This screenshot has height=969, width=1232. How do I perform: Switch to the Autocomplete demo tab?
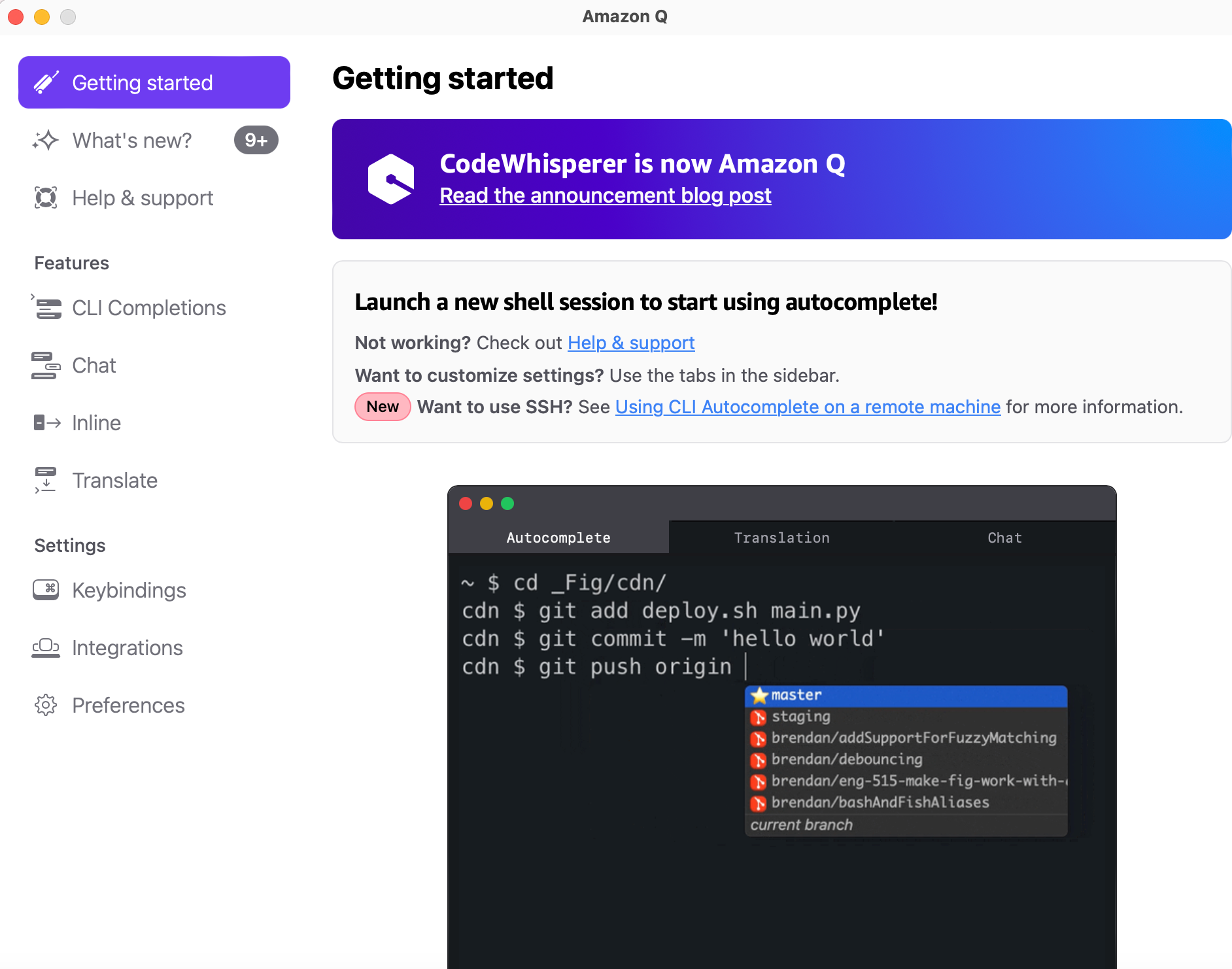pos(558,537)
